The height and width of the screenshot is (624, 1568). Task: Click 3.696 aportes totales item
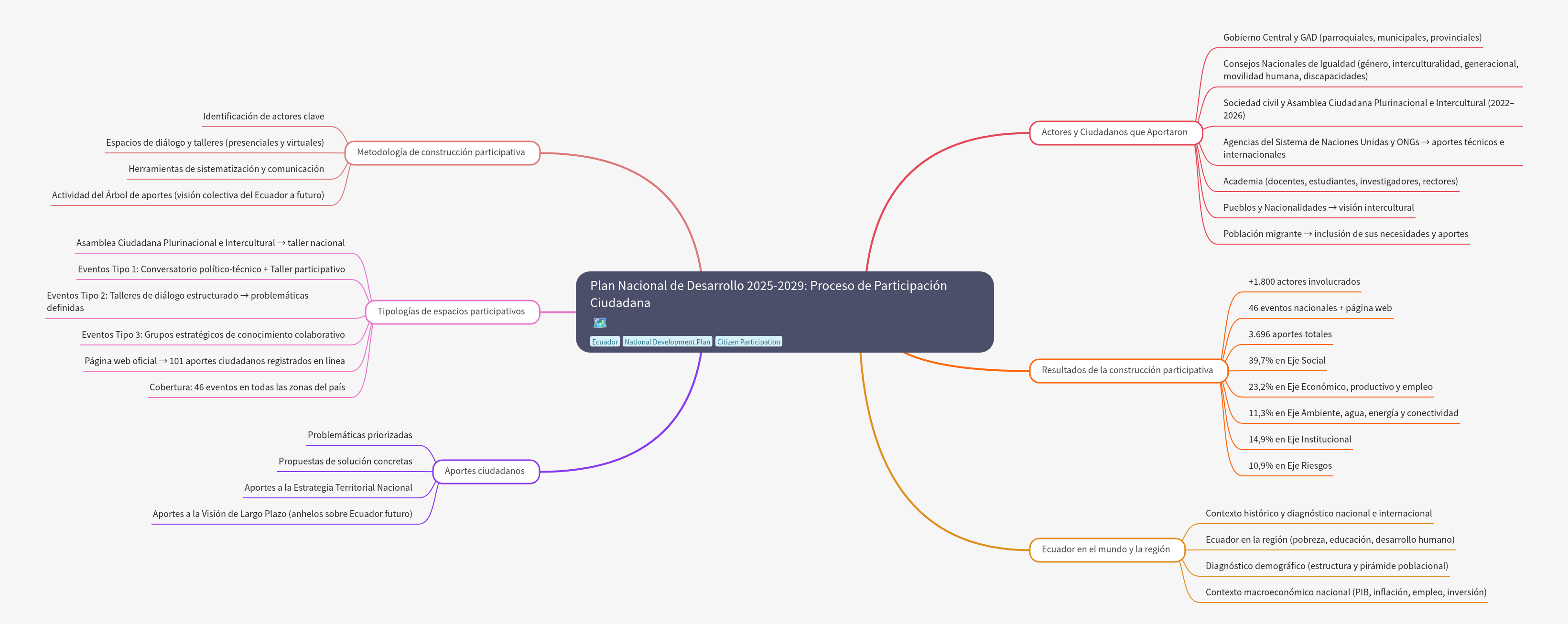pos(1290,334)
